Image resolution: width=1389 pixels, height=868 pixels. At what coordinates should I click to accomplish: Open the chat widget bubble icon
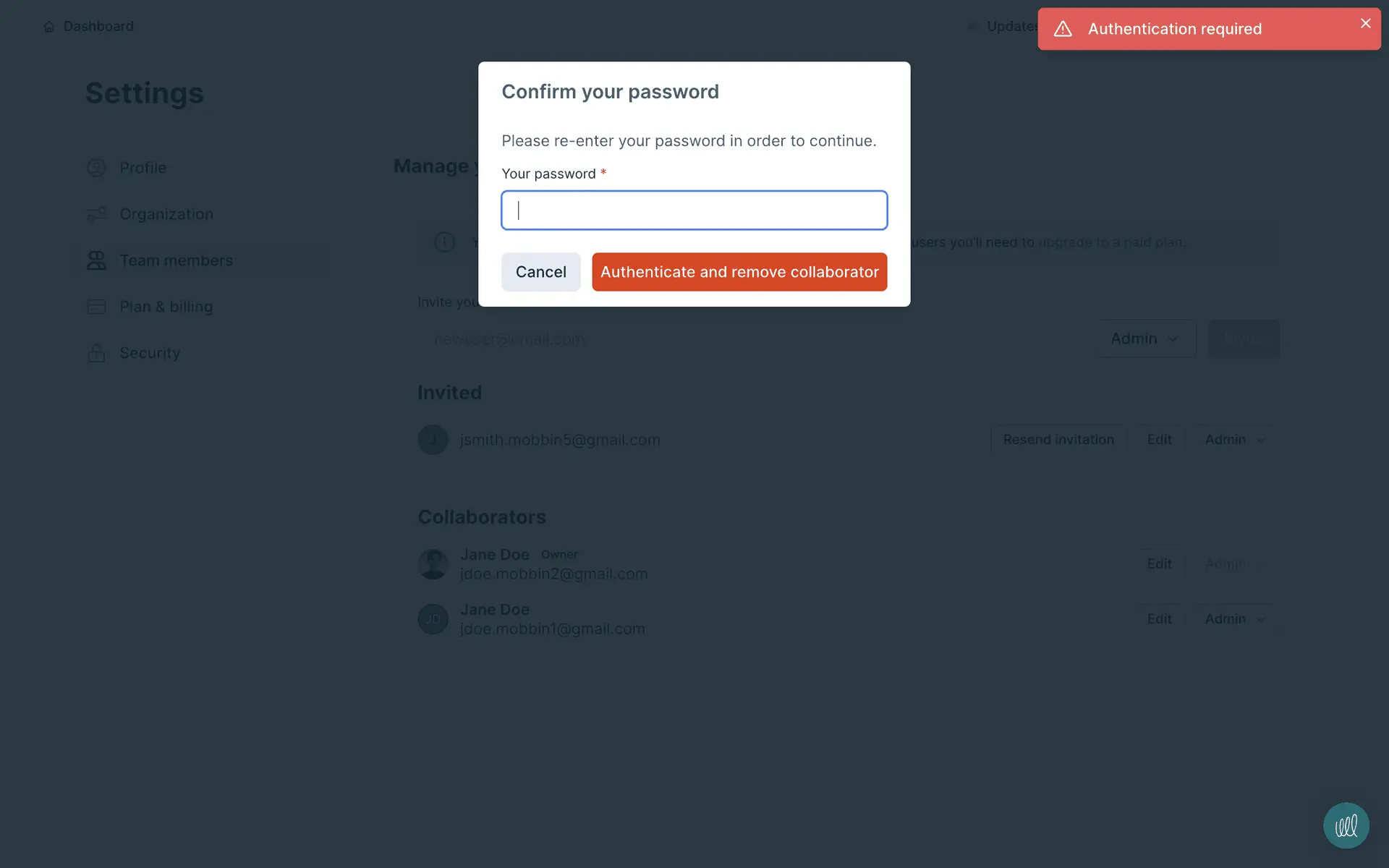coord(1346,825)
